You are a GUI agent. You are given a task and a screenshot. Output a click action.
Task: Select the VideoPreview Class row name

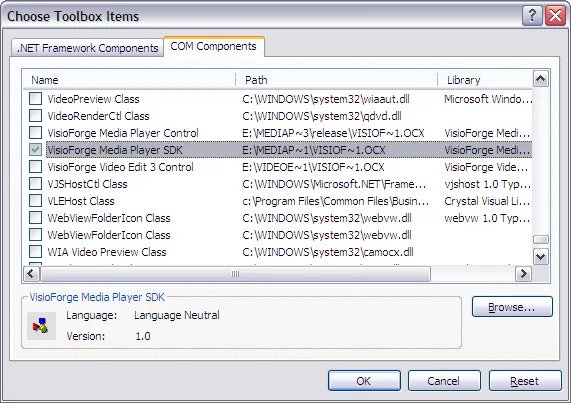click(x=93, y=99)
